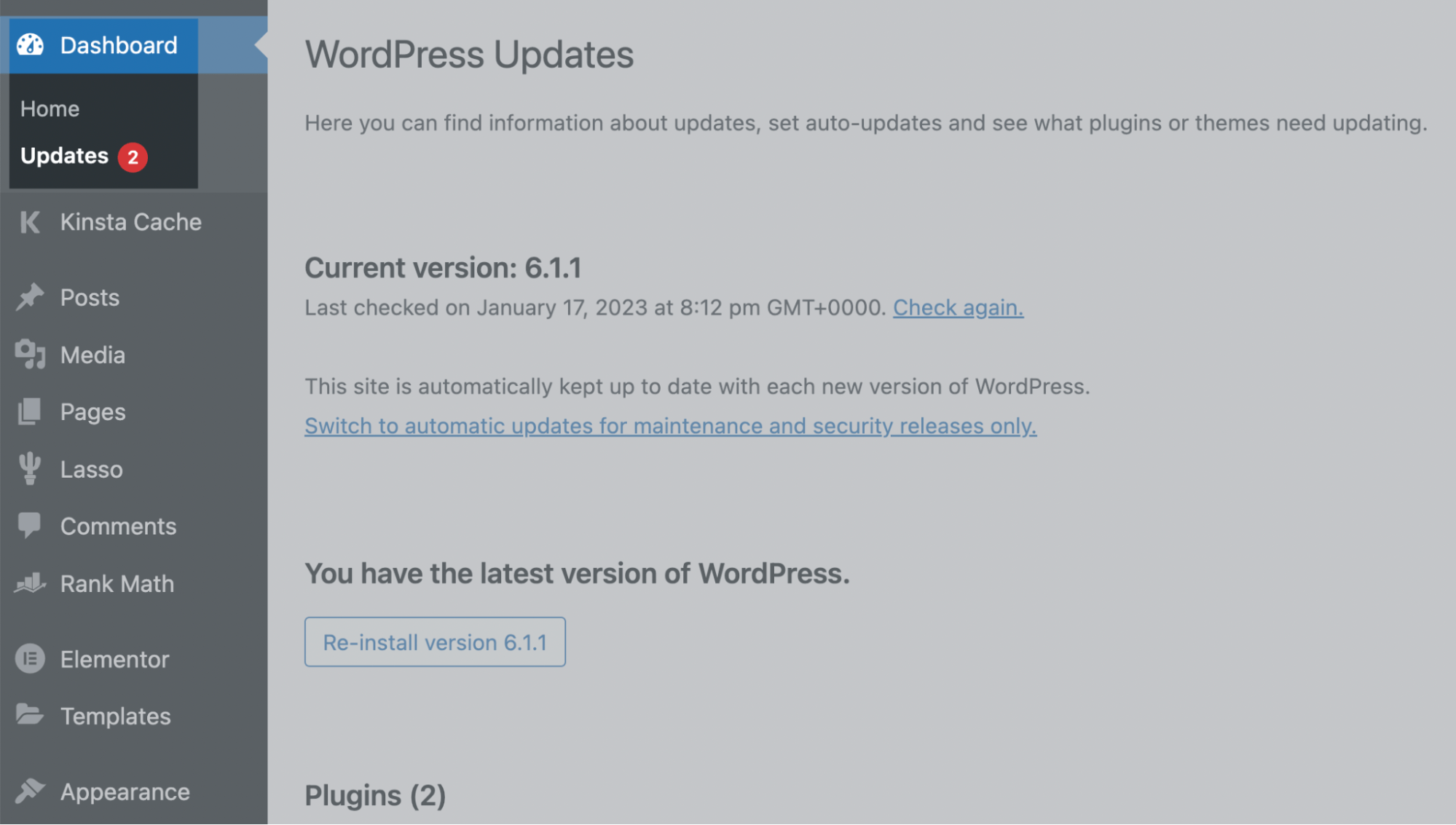Click the WordPress Updates page title

tap(470, 53)
